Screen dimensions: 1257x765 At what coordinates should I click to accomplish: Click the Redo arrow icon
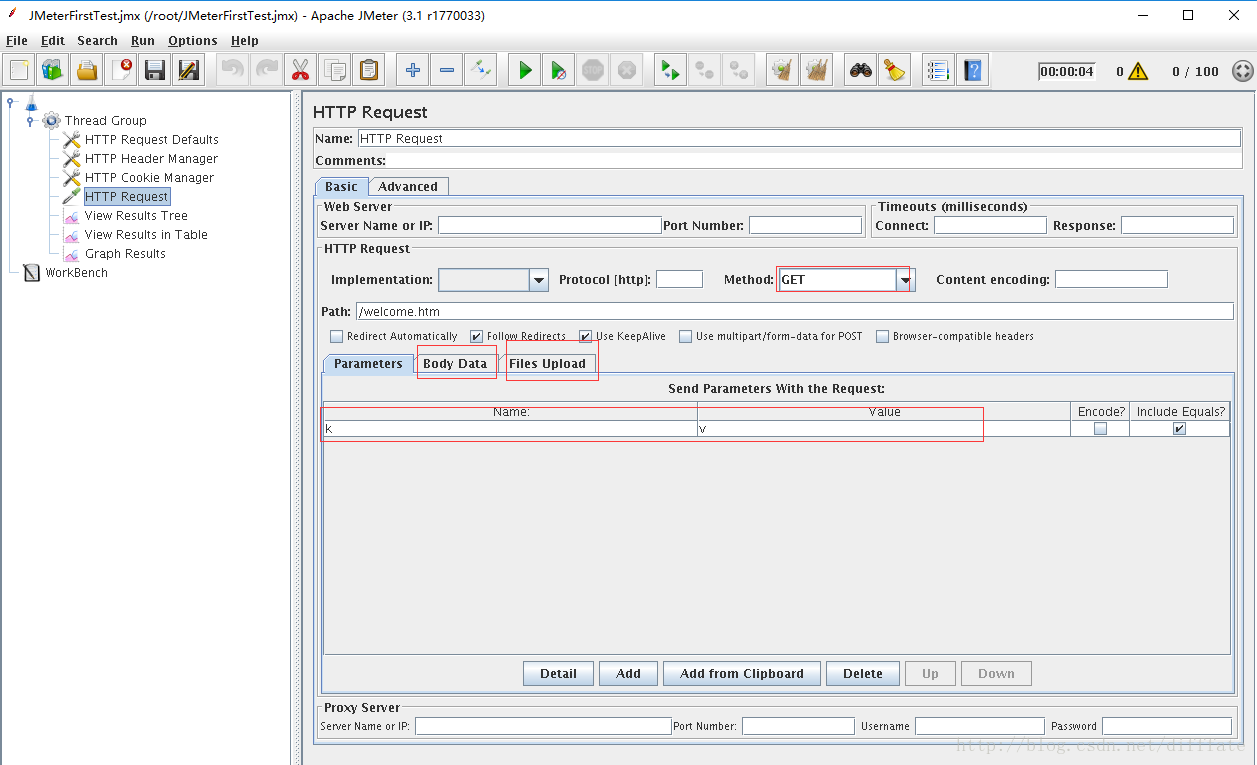coord(267,70)
